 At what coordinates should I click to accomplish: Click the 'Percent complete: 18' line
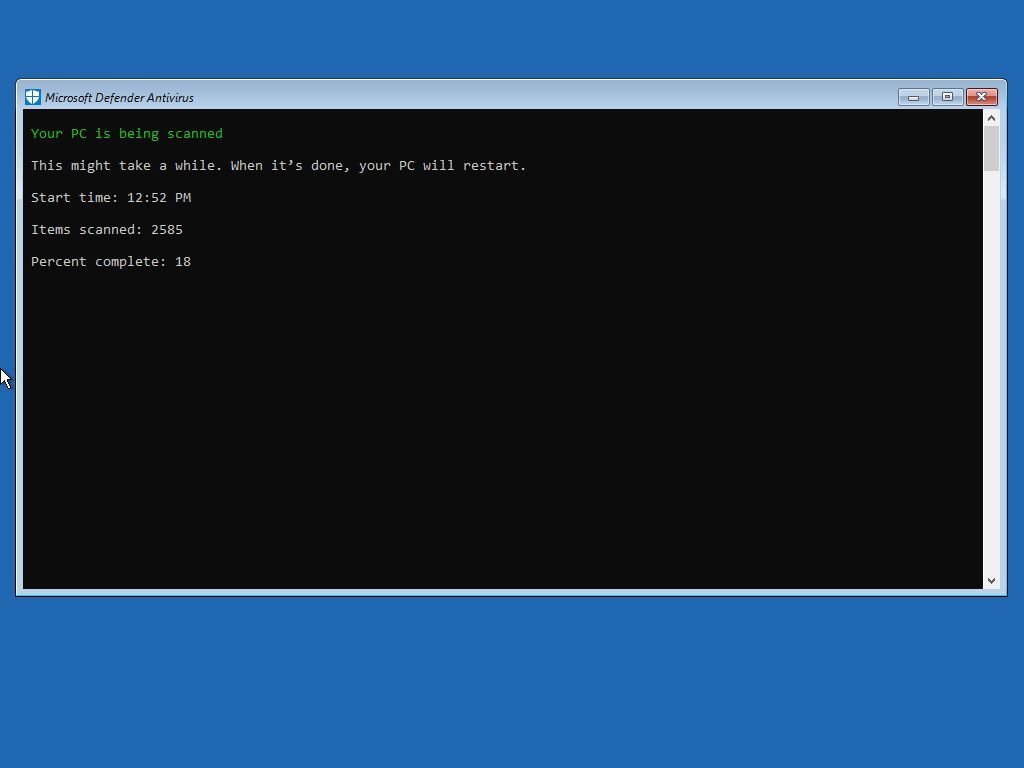pos(111,261)
